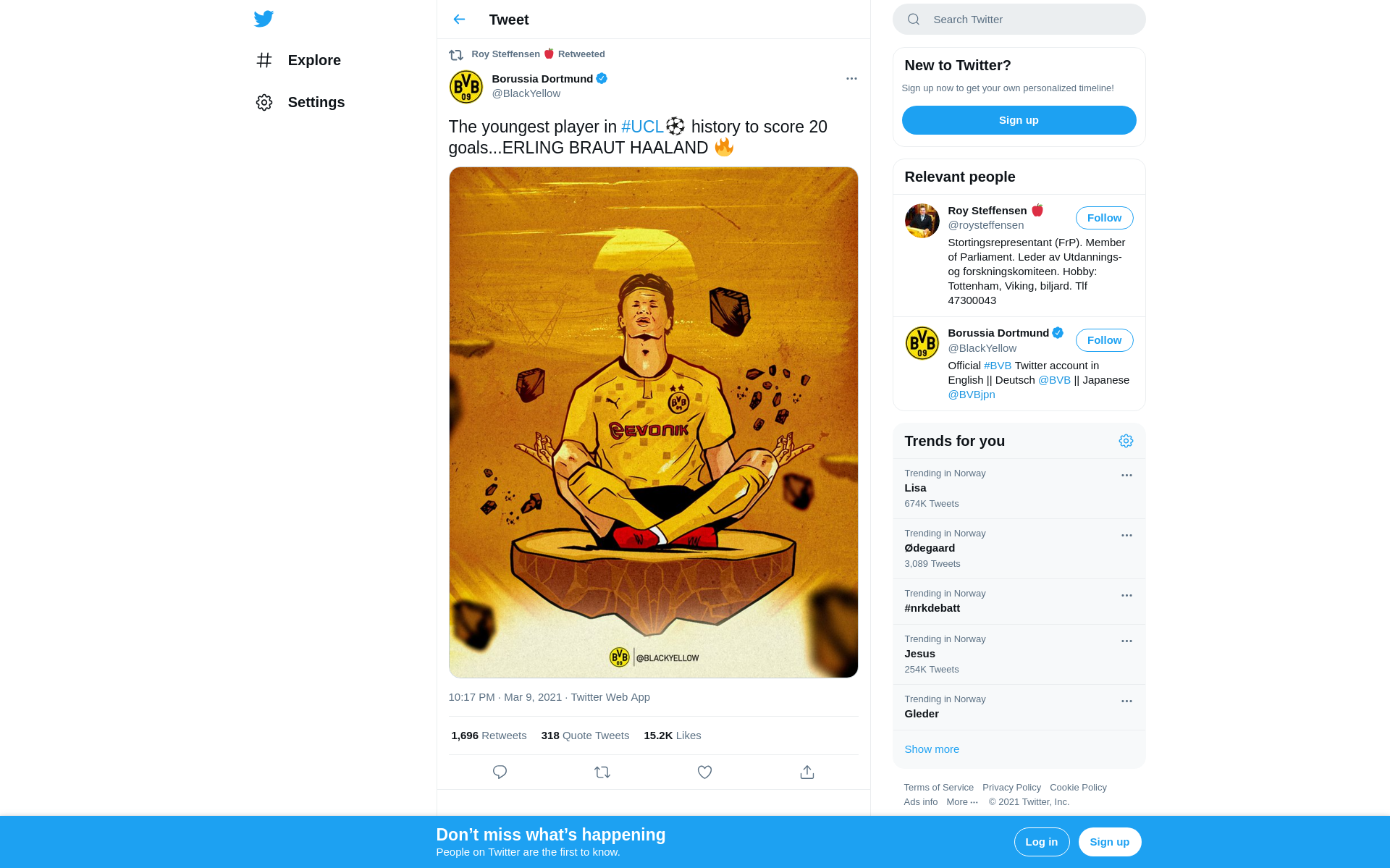1390x868 pixels.
Task: Go back using the arrow icon
Action: 459,20
